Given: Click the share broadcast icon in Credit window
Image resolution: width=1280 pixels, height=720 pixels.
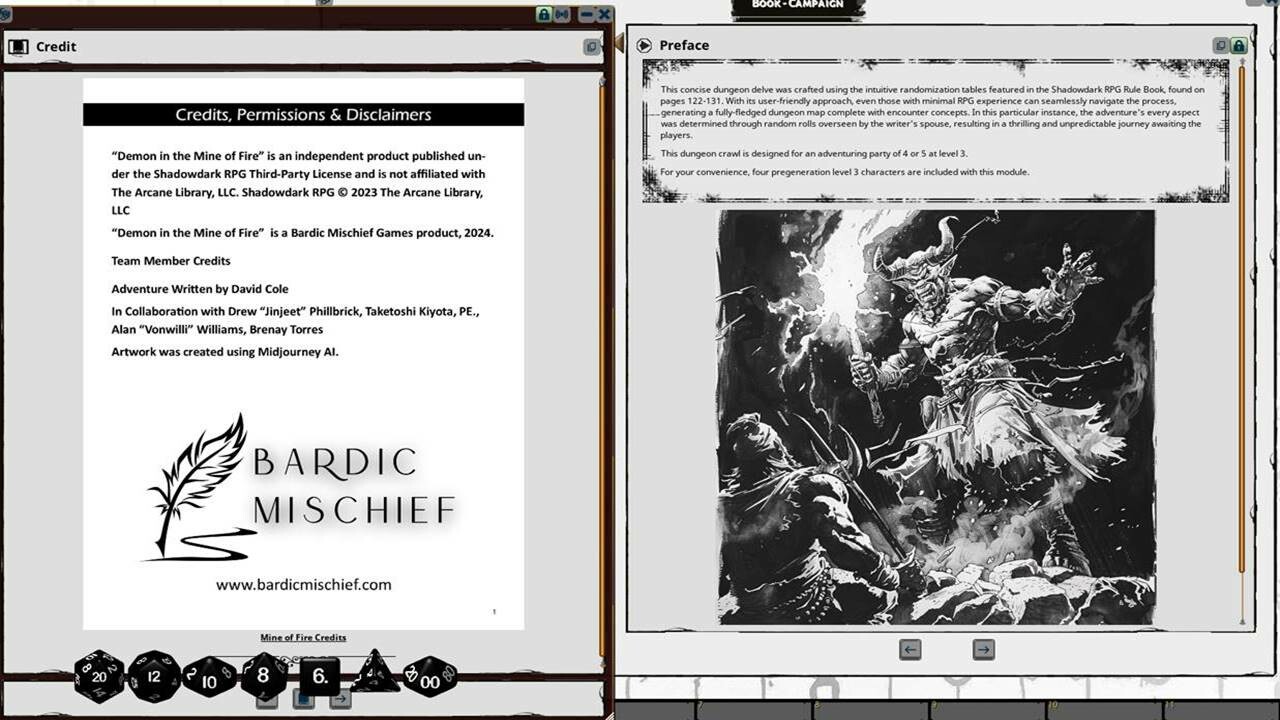Looking at the screenshot, I should click(x=562, y=14).
